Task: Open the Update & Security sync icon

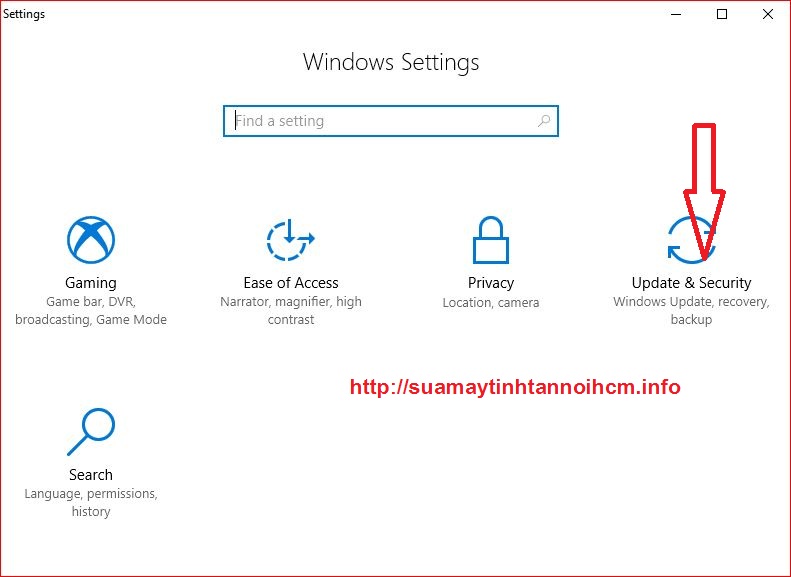Action: click(x=691, y=240)
